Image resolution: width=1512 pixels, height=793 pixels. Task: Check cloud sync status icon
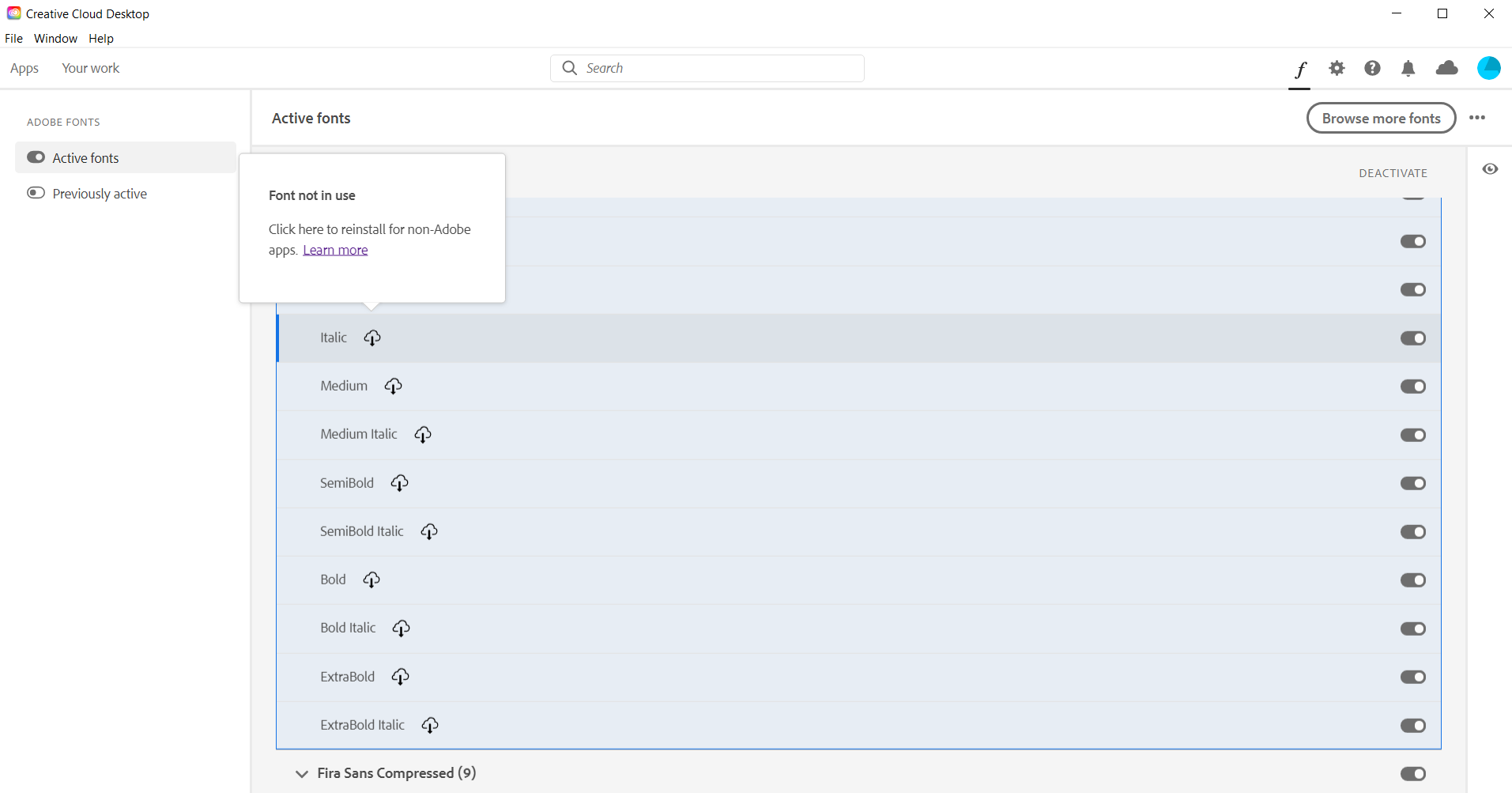[1446, 68]
